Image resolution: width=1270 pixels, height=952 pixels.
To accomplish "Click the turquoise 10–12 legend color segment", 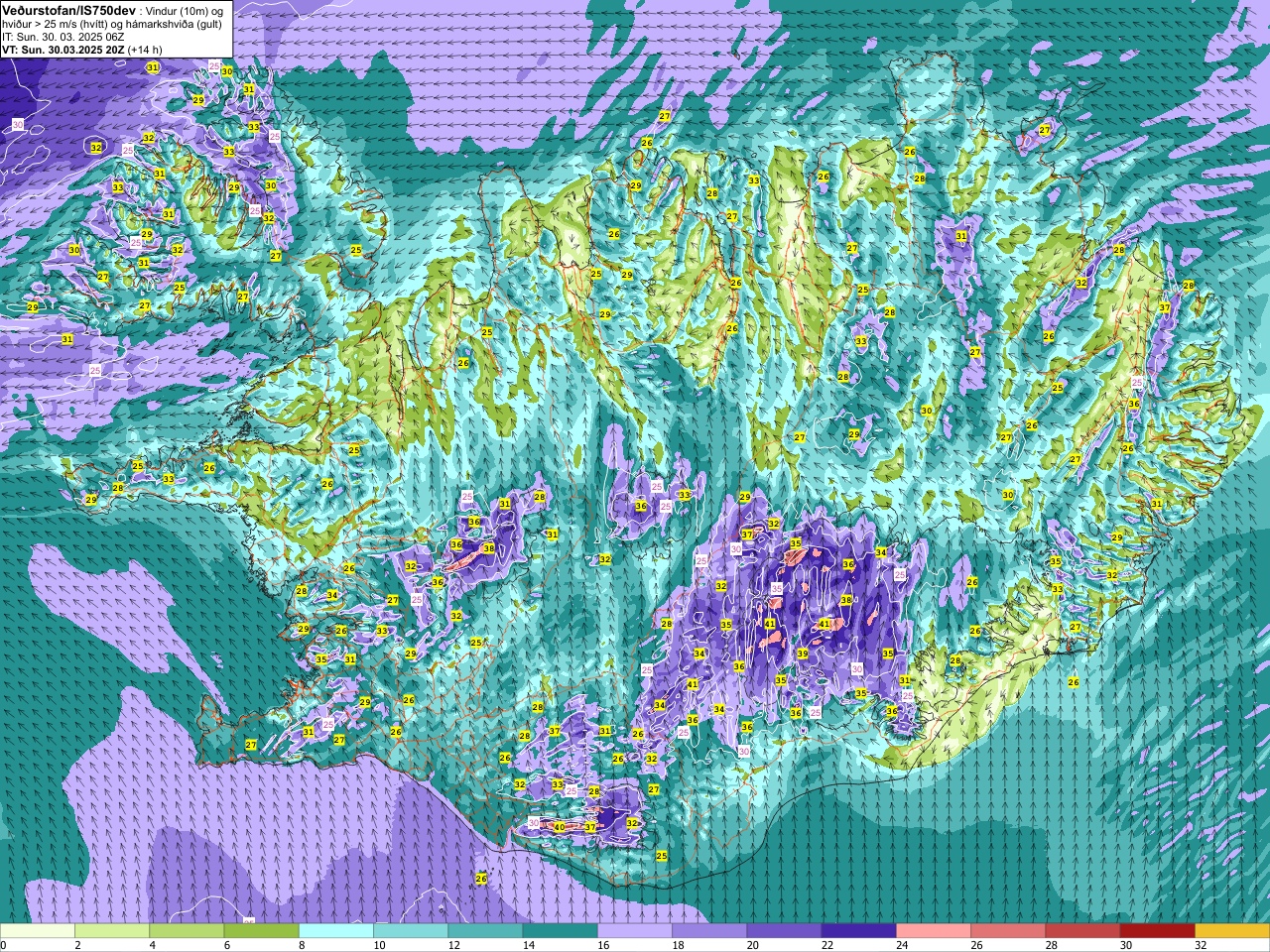I will [411, 931].
